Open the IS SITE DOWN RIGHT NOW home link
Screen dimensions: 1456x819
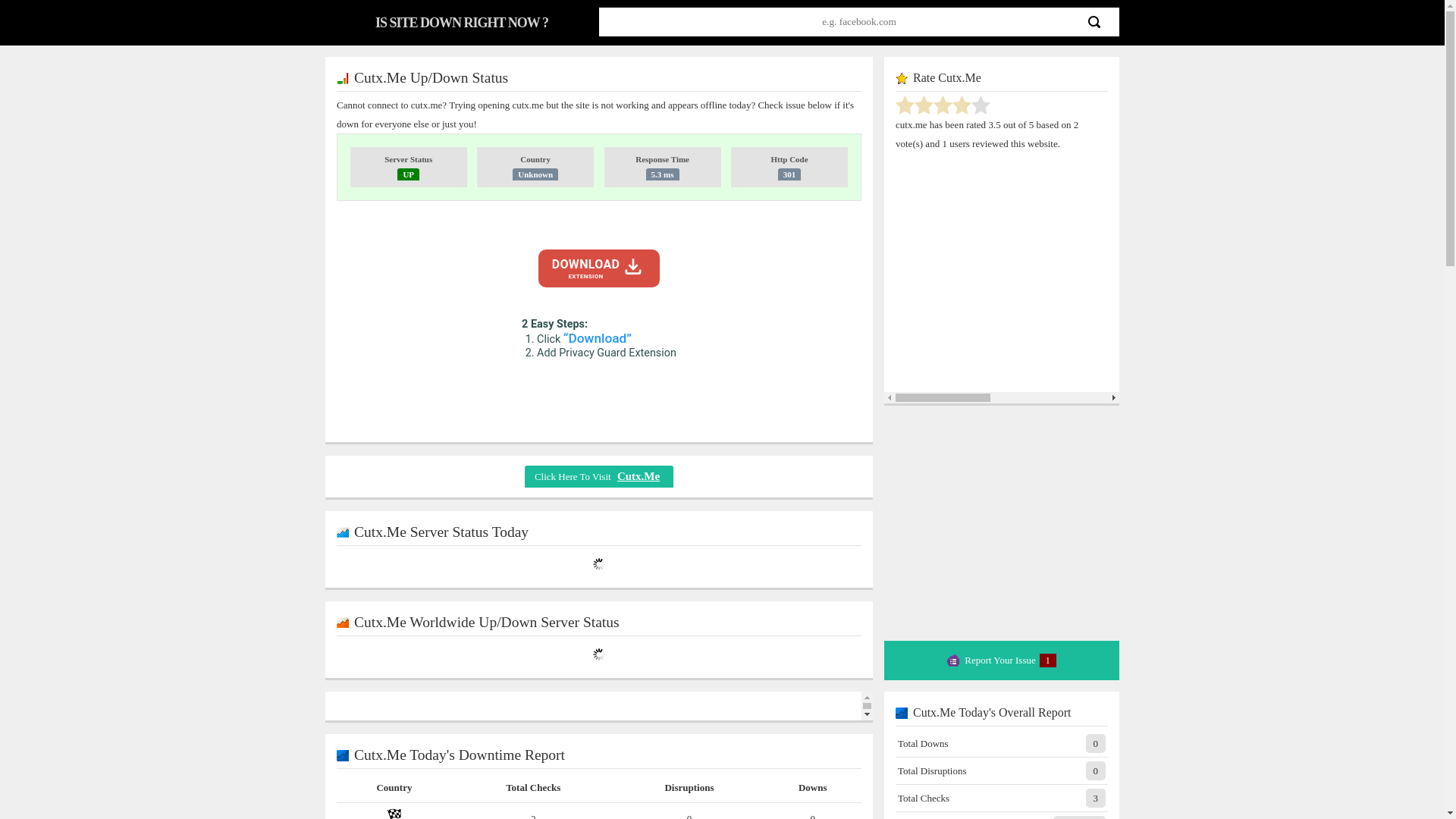click(x=461, y=23)
